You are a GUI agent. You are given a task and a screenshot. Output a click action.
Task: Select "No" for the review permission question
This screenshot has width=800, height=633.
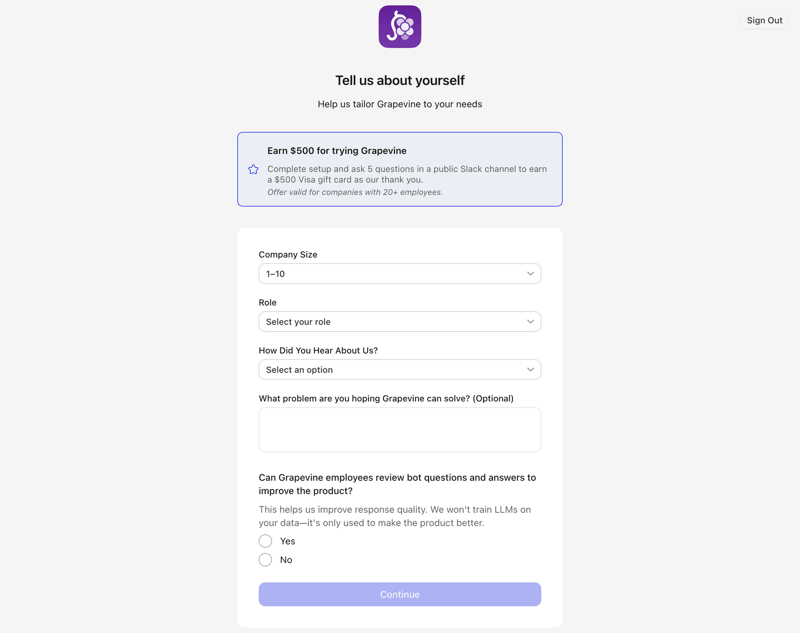(x=265, y=560)
